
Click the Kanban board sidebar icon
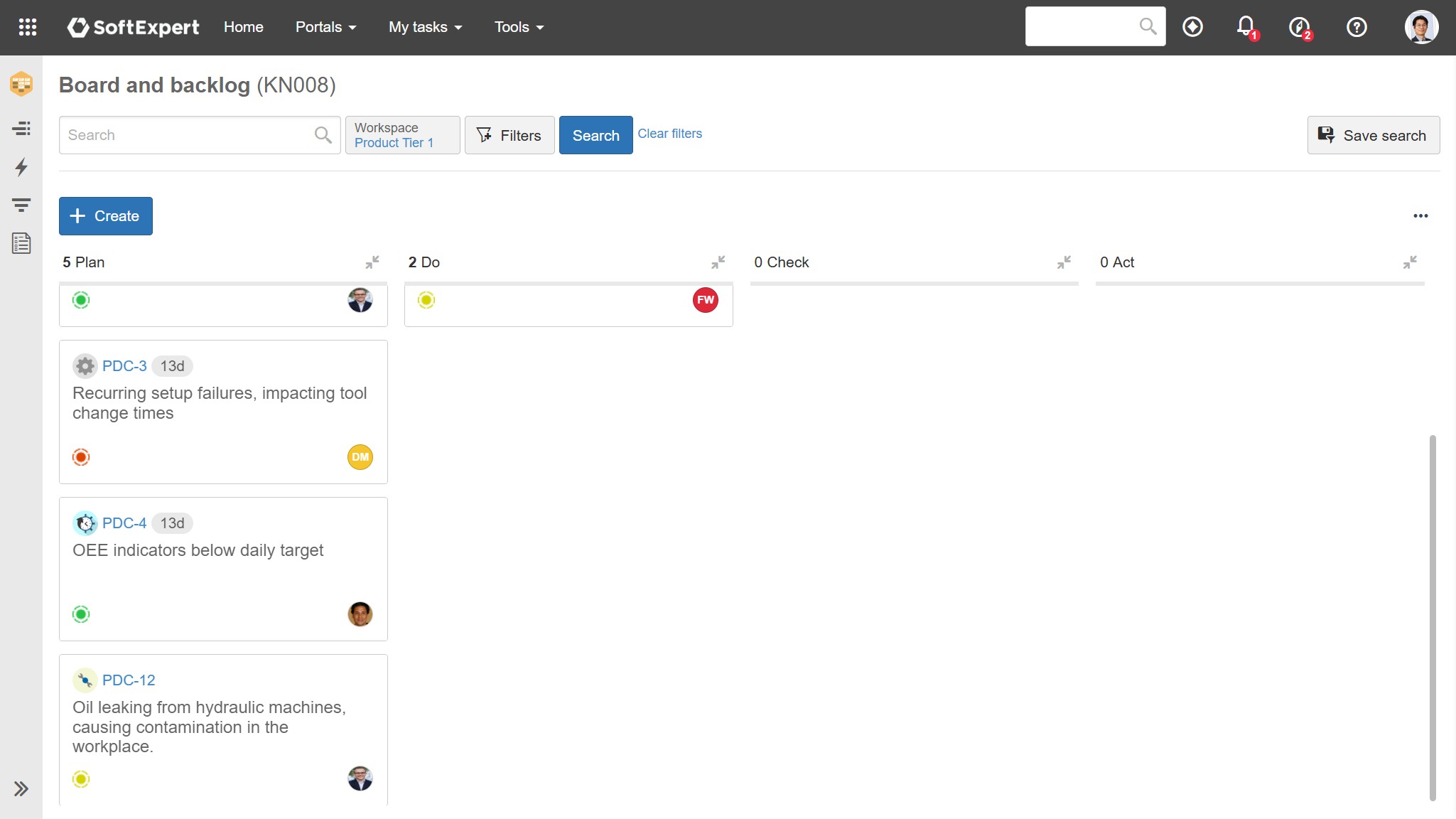click(21, 84)
